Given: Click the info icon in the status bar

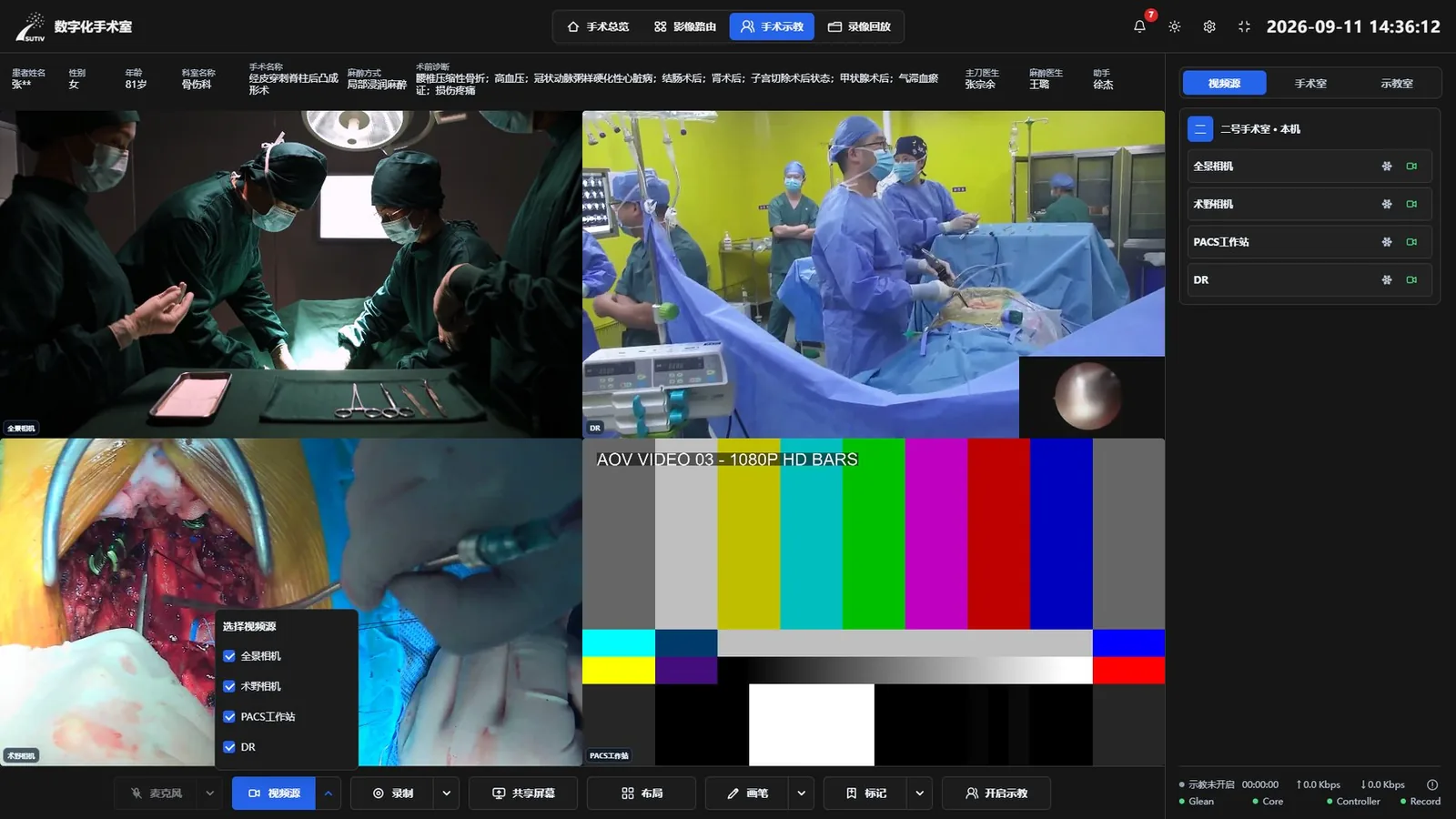Looking at the screenshot, I should point(1432,784).
